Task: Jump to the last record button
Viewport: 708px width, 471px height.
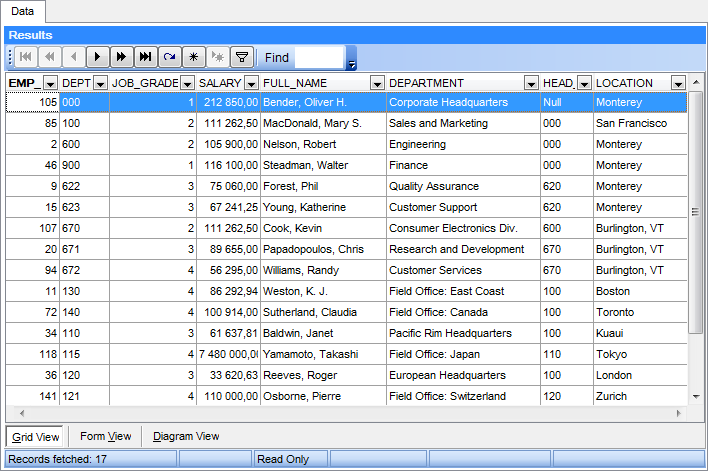Action: tap(146, 58)
